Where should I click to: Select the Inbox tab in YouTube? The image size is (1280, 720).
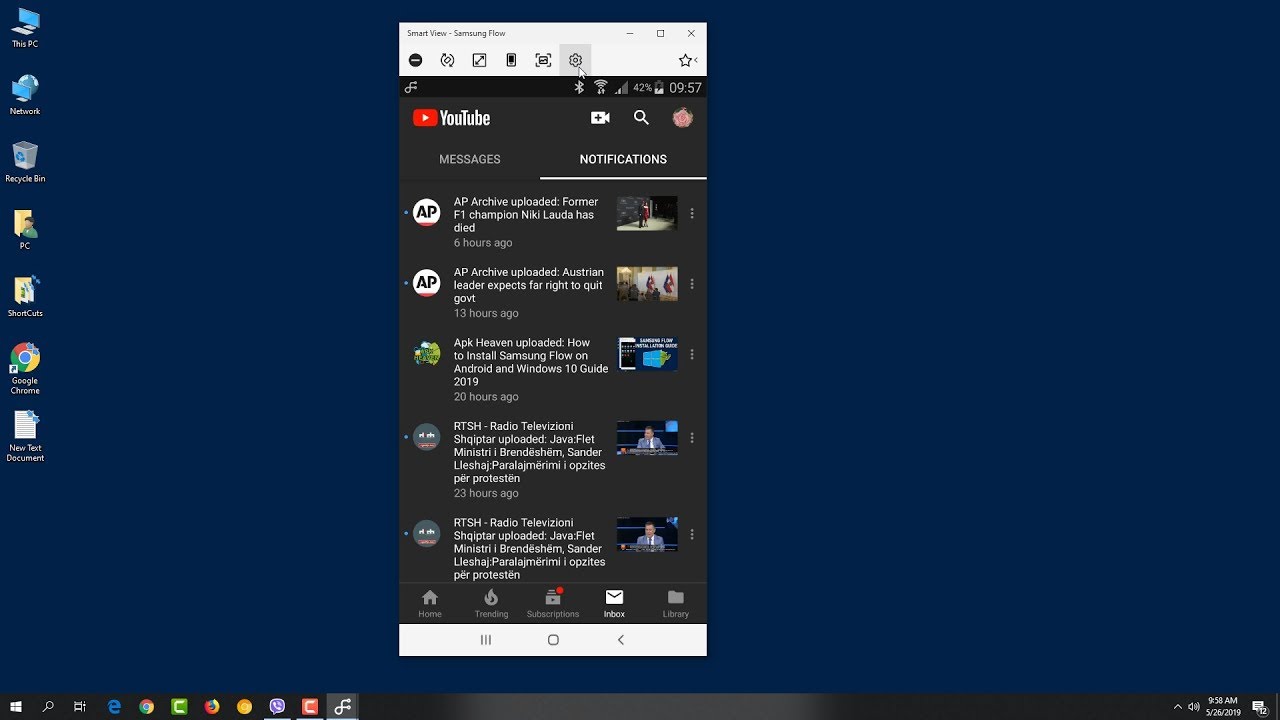pos(614,604)
